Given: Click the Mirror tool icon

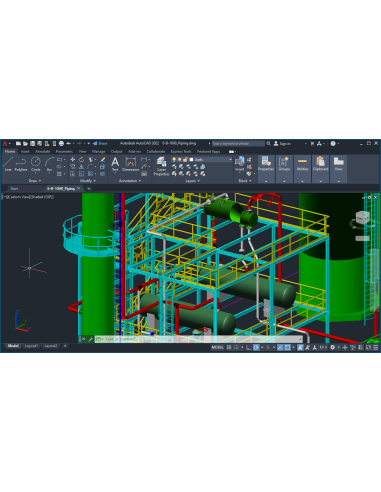Looking at the screenshot, I should [x=81, y=167].
